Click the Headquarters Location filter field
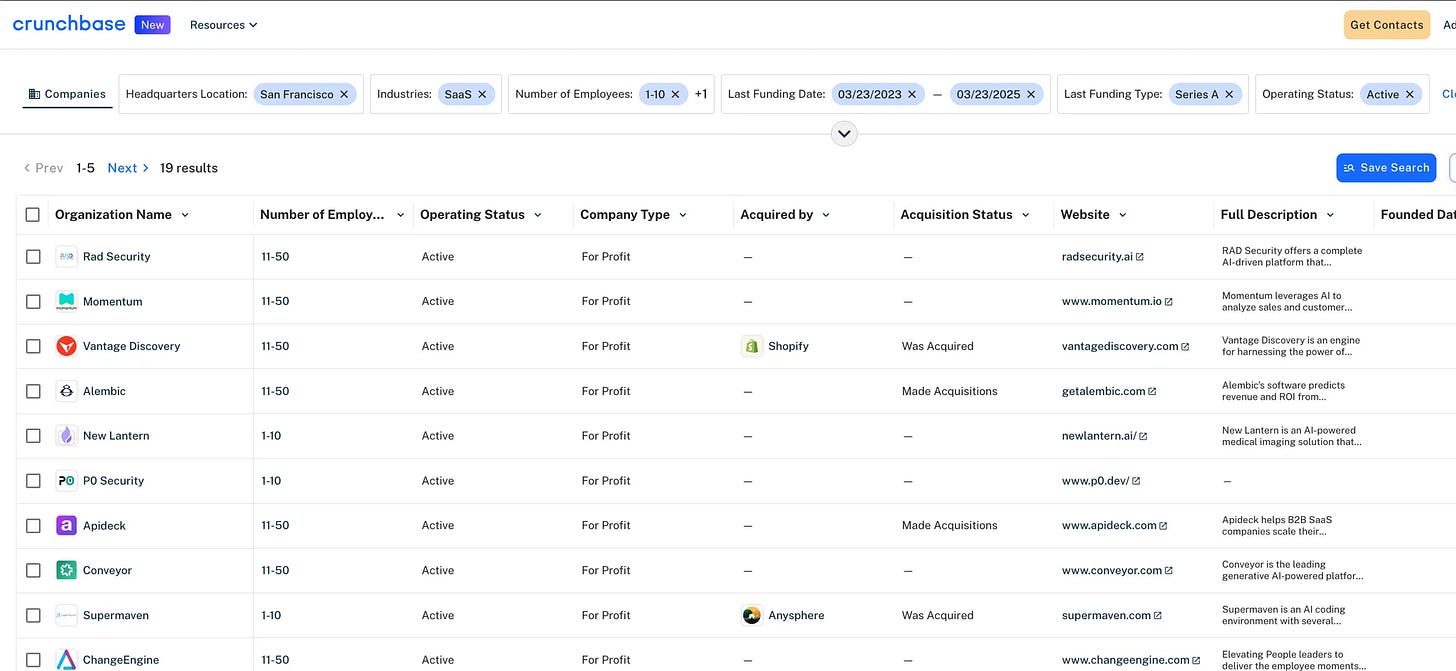1456x671 pixels. (241, 94)
